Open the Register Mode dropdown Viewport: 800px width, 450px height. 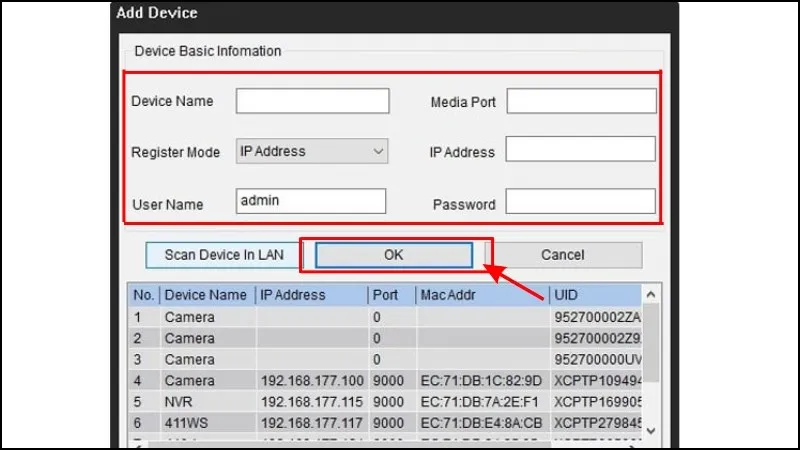click(312, 151)
